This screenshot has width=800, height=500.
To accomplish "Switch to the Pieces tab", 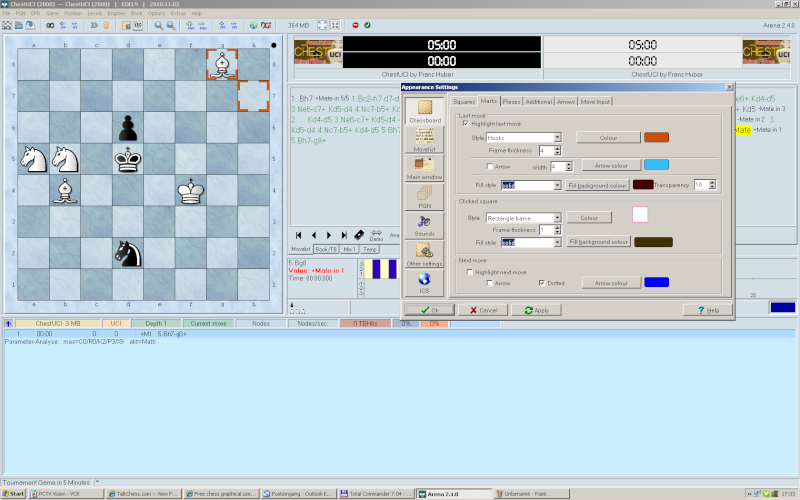I will 511,102.
